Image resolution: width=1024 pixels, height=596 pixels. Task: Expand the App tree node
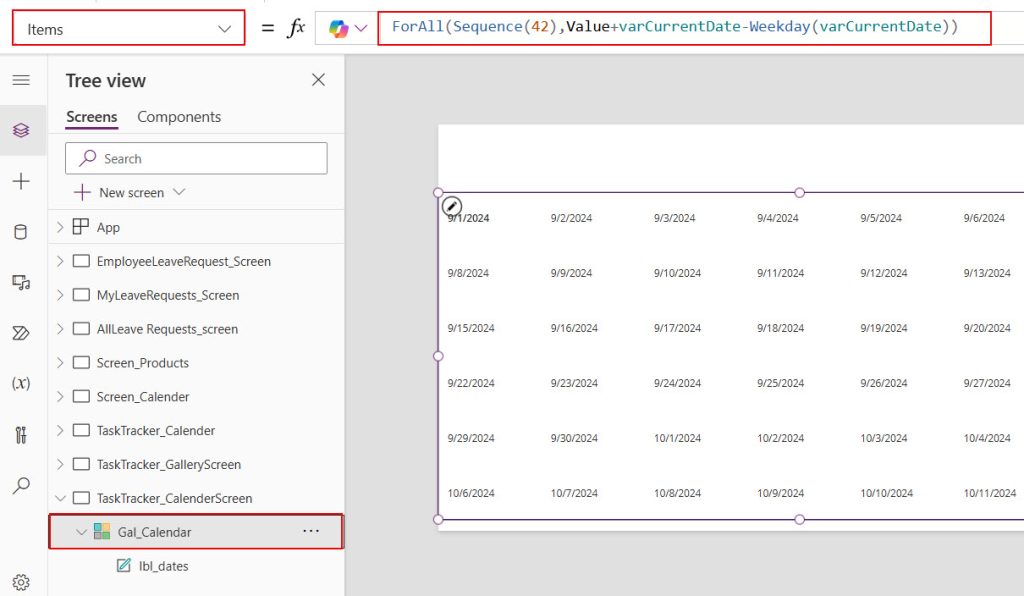[60, 227]
